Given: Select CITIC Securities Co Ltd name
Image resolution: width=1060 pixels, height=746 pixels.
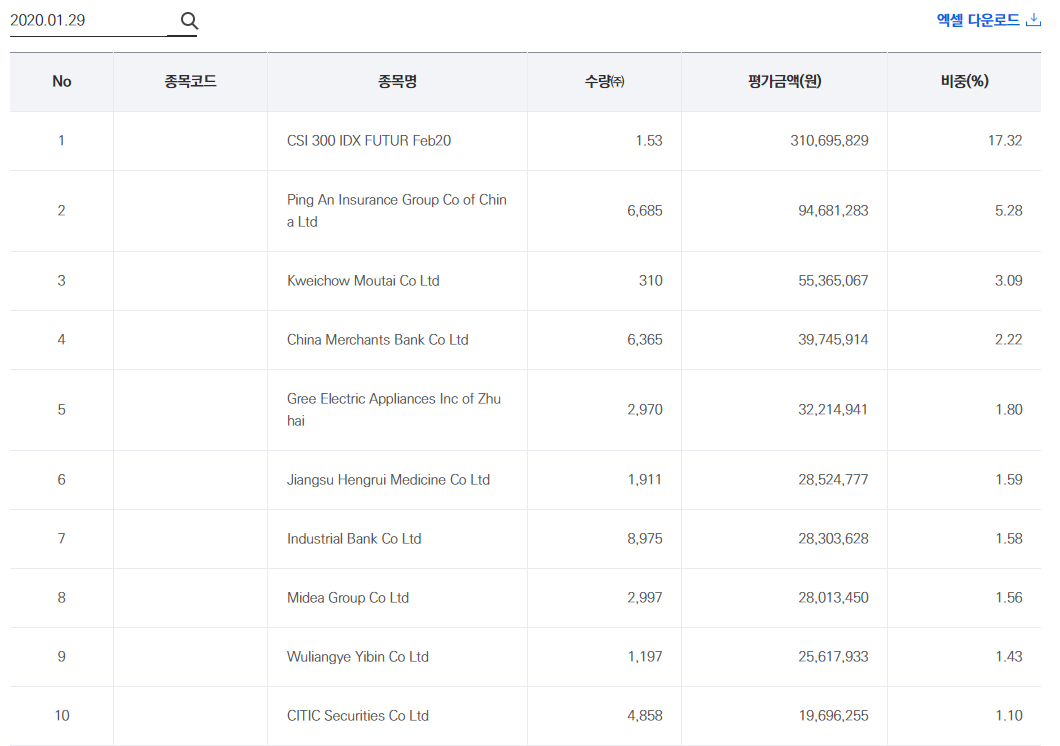Looking at the screenshot, I should 358,716.
